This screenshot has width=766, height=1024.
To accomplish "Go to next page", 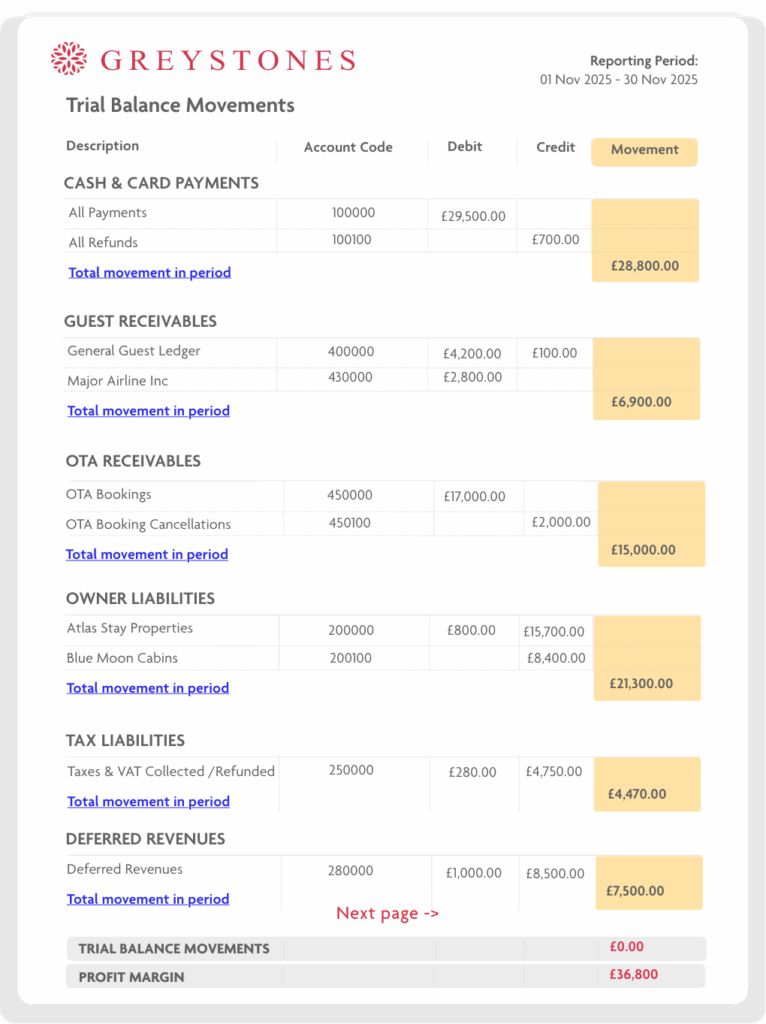I will [387, 913].
